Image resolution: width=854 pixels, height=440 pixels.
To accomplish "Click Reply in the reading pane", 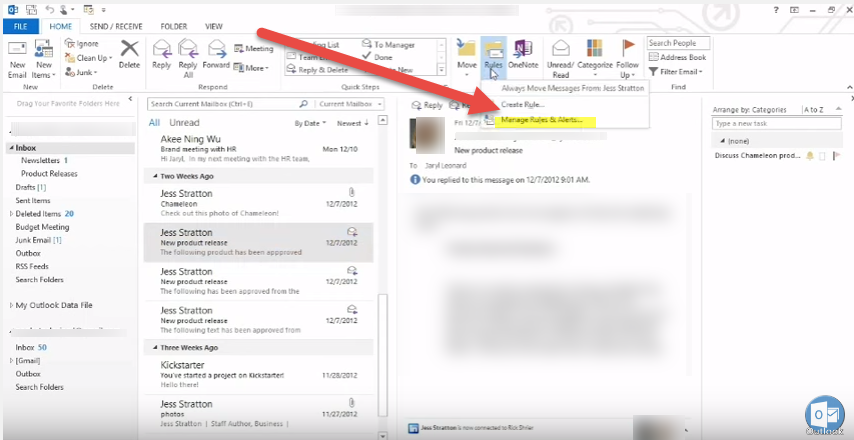I will click(427, 106).
